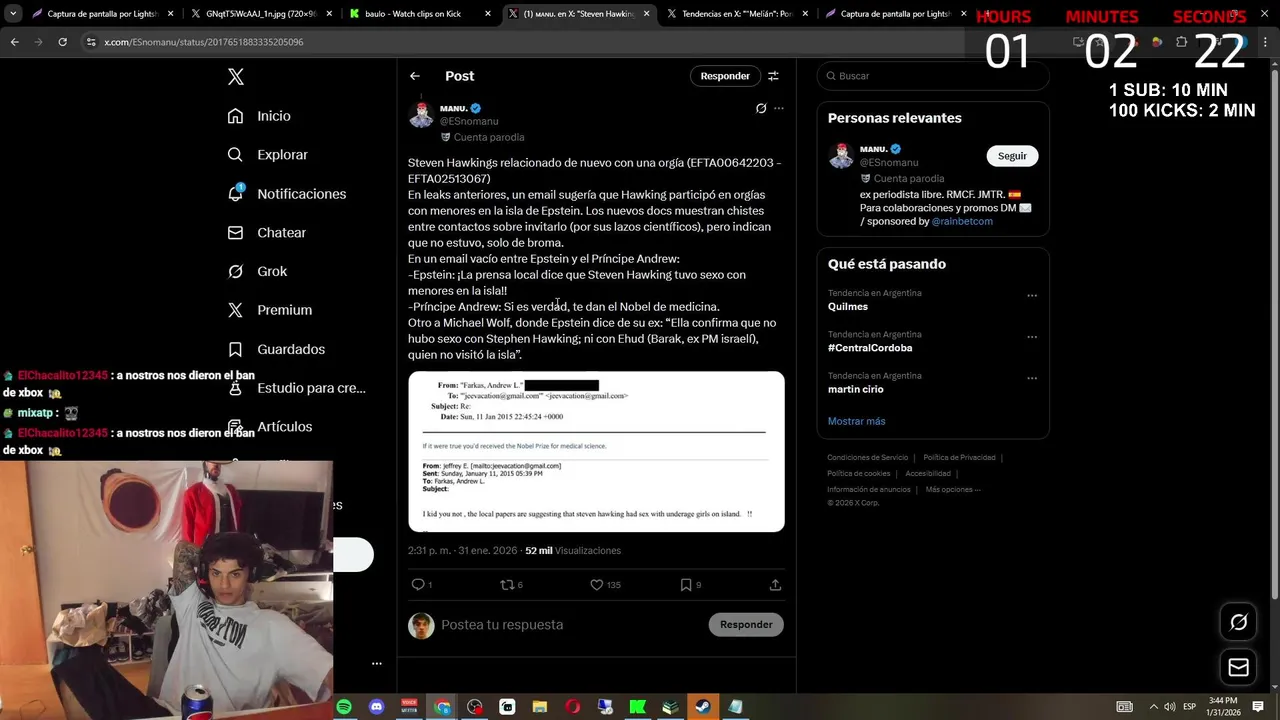Open account more options ellipsis

[377, 663]
